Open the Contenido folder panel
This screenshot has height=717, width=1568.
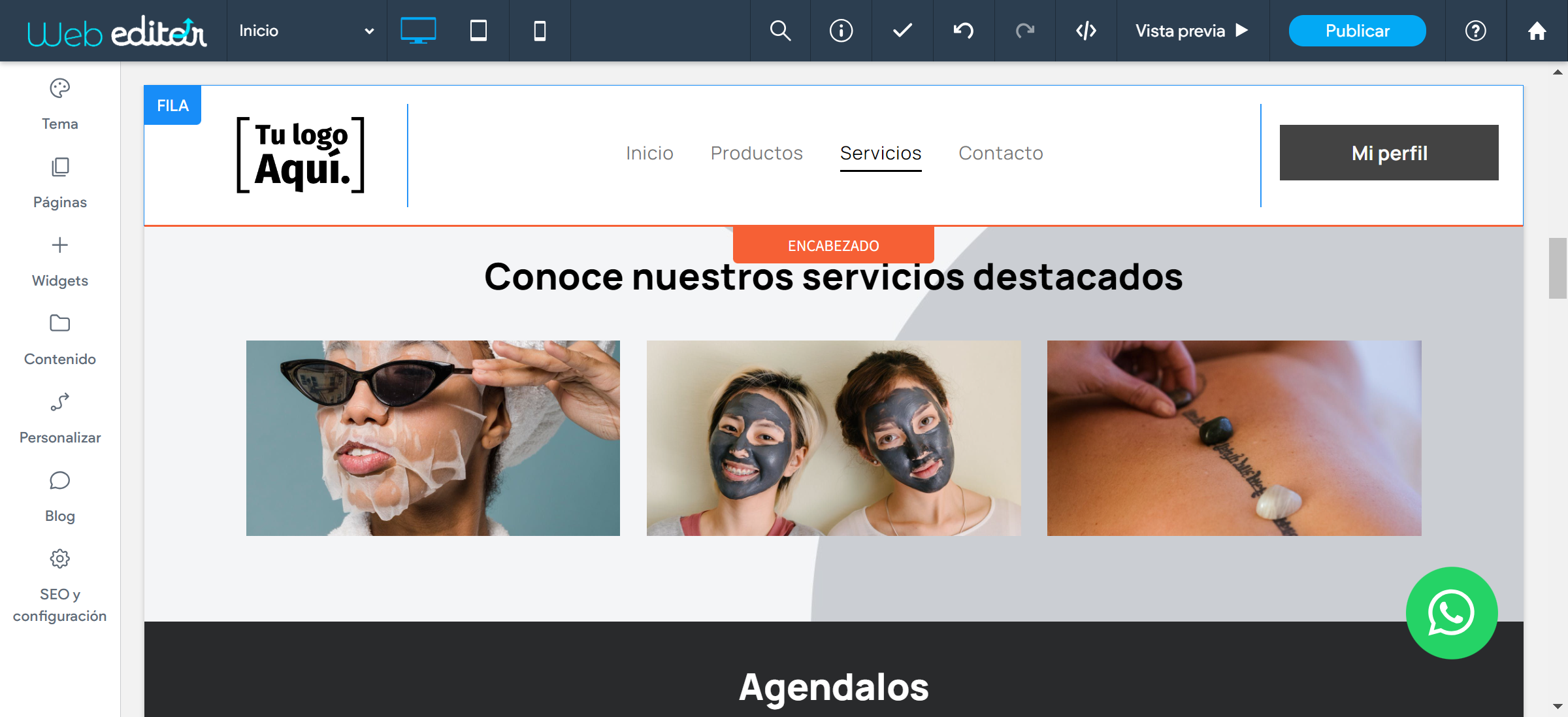point(59,340)
